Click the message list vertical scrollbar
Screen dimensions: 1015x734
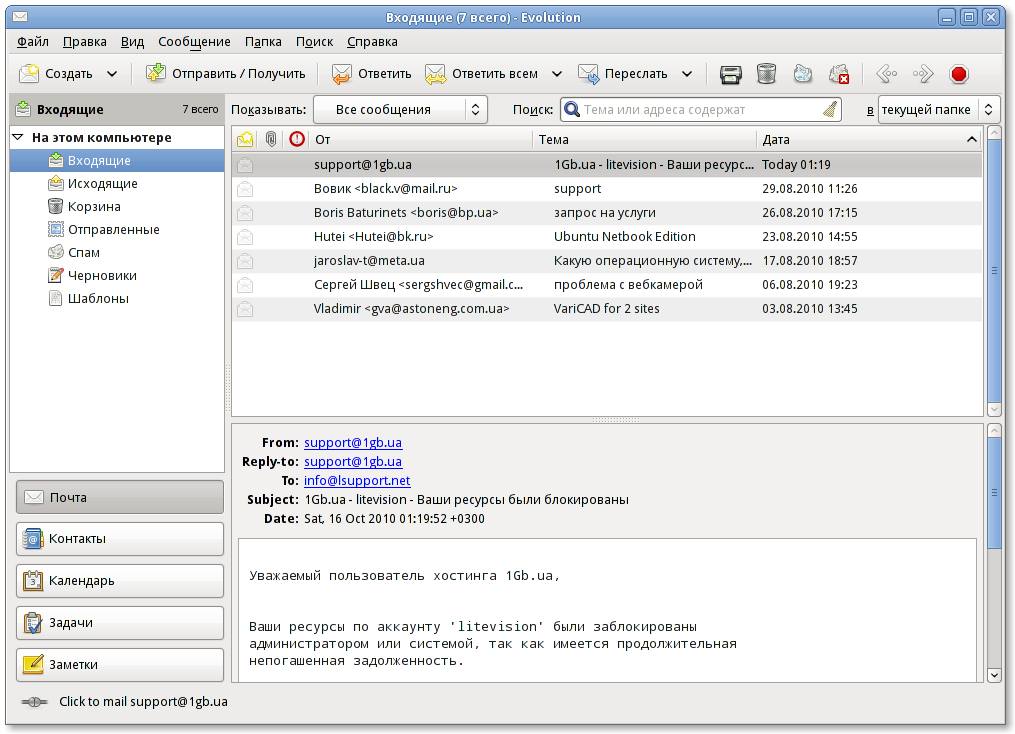(994, 270)
